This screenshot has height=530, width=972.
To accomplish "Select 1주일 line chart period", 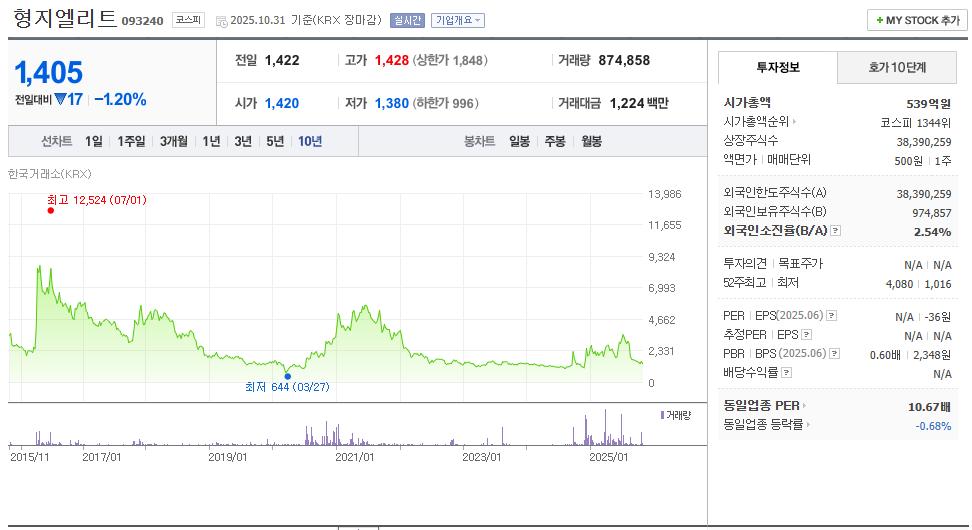I will (x=131, y=141).
